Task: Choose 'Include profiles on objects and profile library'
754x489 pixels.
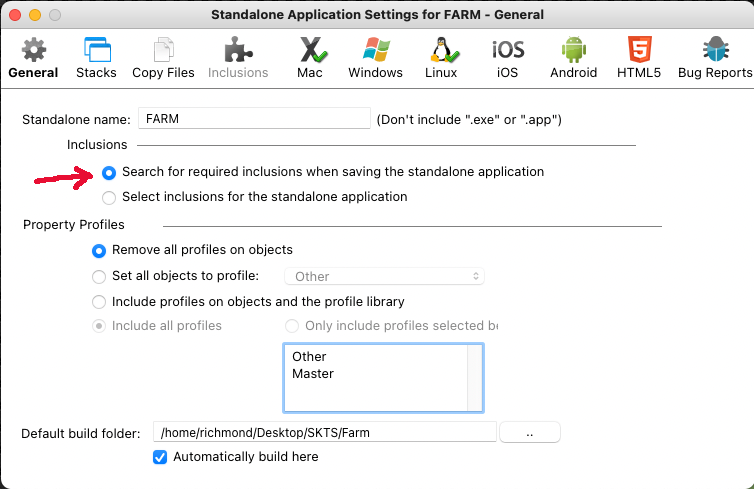Action: click(99, 301)
